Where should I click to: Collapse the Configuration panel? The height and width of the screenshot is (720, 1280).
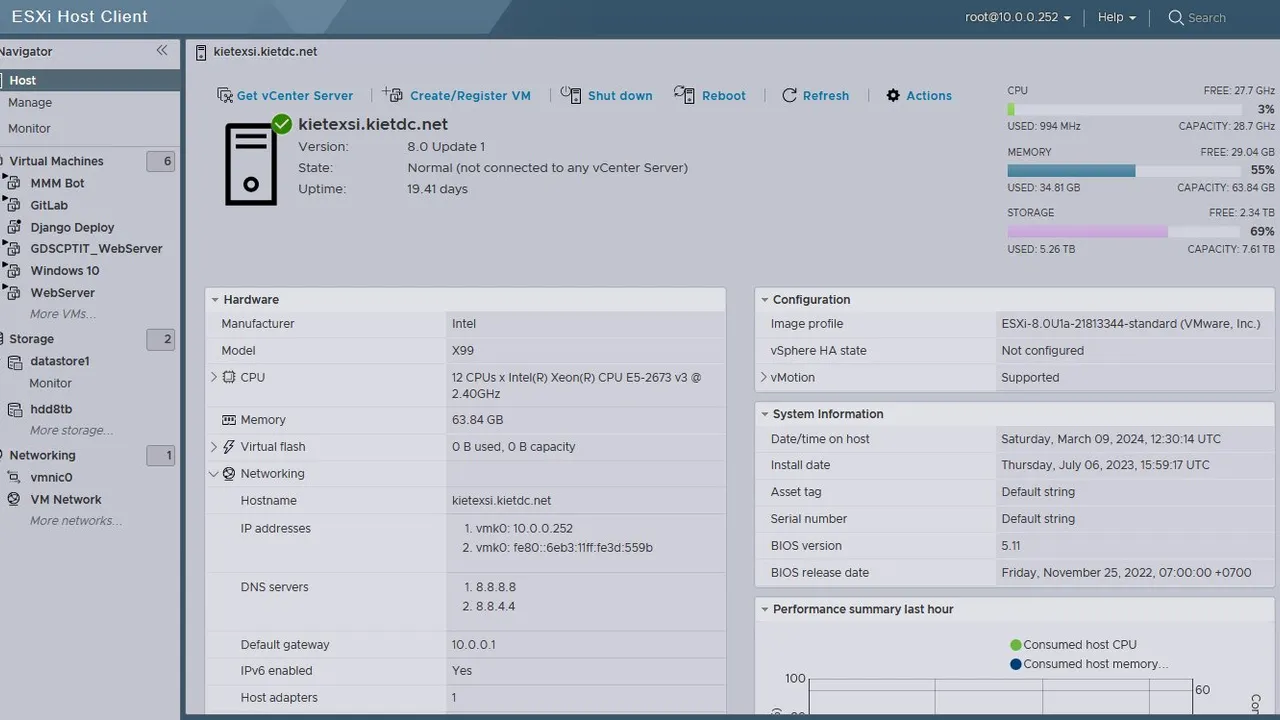tap(764, 300)
